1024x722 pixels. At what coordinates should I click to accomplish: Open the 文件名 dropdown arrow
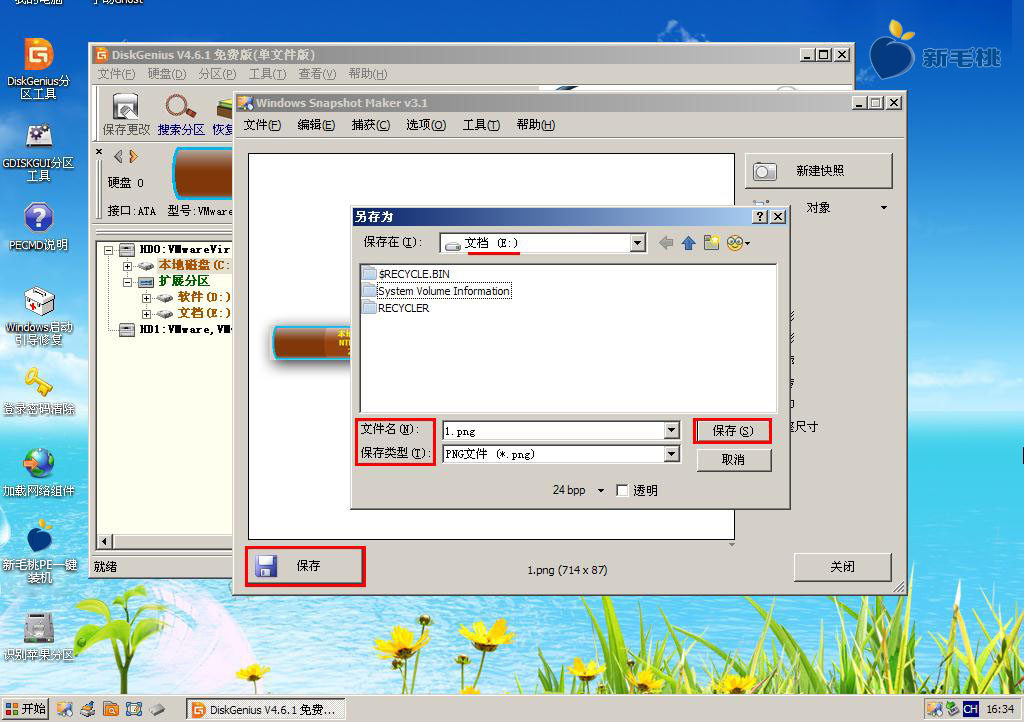pyautogui.click(x=672, y=430)
